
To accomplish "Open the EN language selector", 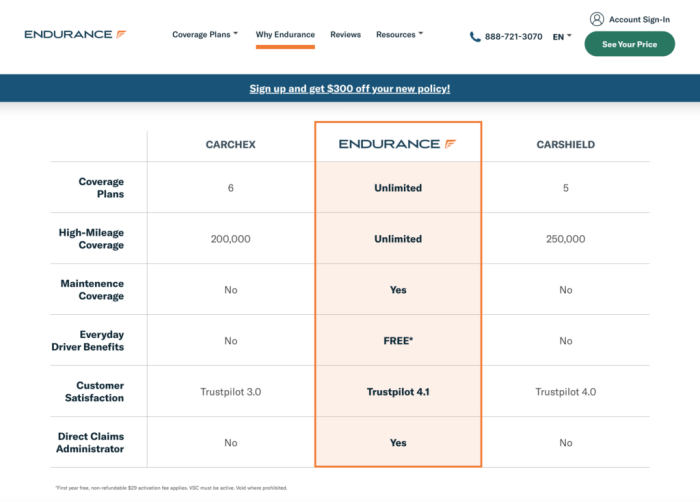I will (x=562, y=37).
